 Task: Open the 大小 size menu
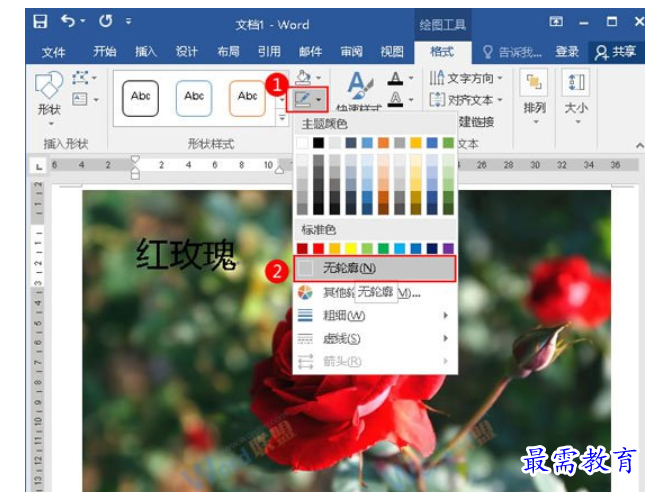(576, 98)
